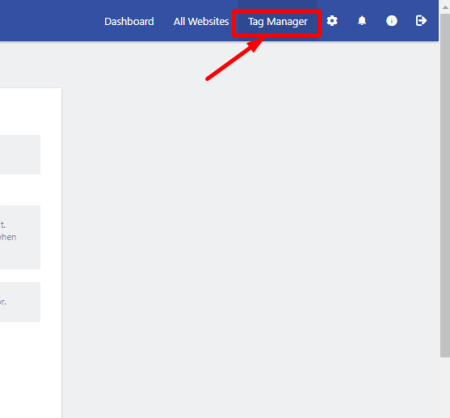Click the sign out icon

click(x=421, y=21)
